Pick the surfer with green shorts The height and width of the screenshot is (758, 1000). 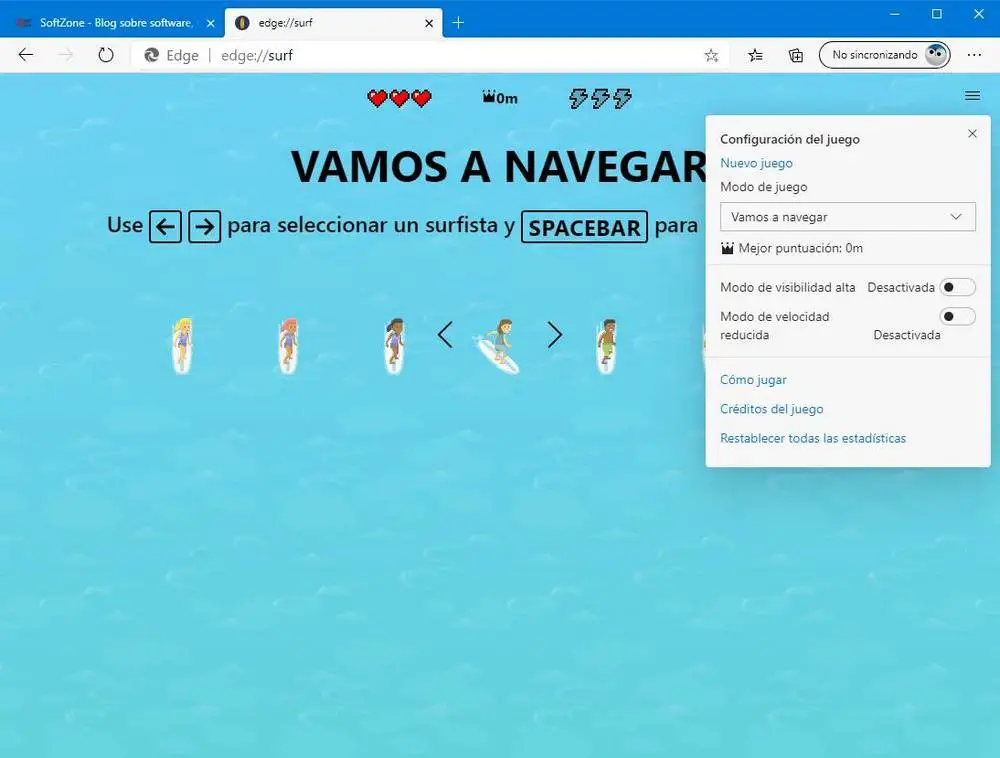(x=607, y=346)
